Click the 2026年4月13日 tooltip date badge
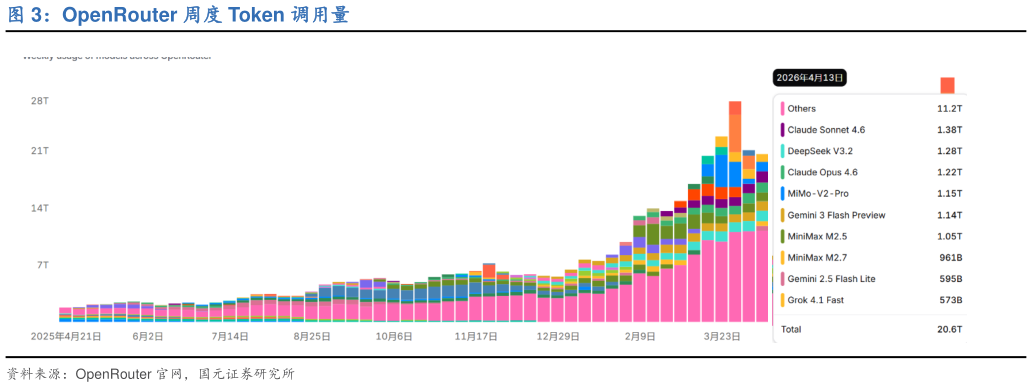 pyautogui.click(x=810, y=77)
